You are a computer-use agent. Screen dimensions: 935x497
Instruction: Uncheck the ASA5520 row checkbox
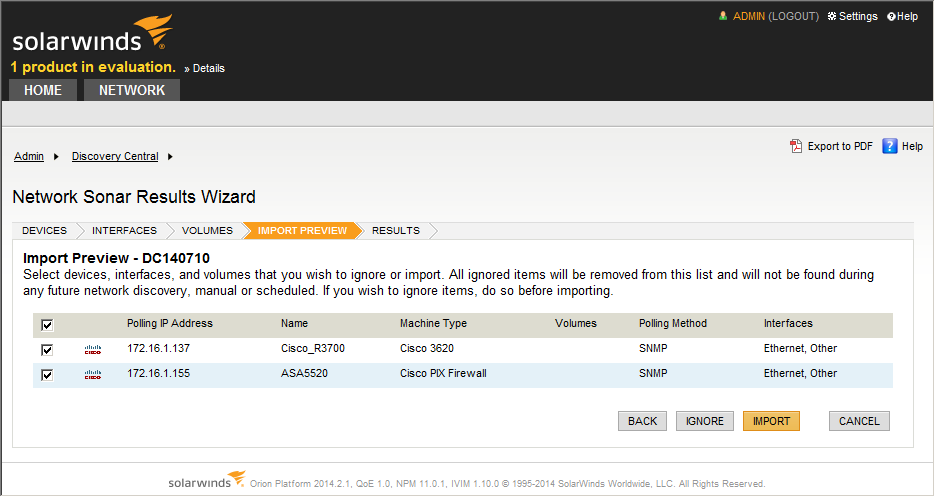click(x=47, y=375)
